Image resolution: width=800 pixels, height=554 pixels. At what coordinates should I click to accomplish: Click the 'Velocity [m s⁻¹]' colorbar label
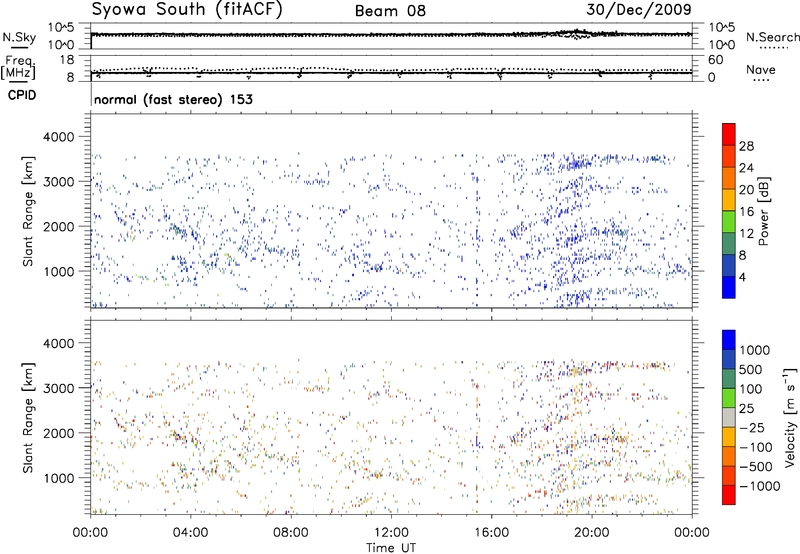click(790, 417)
